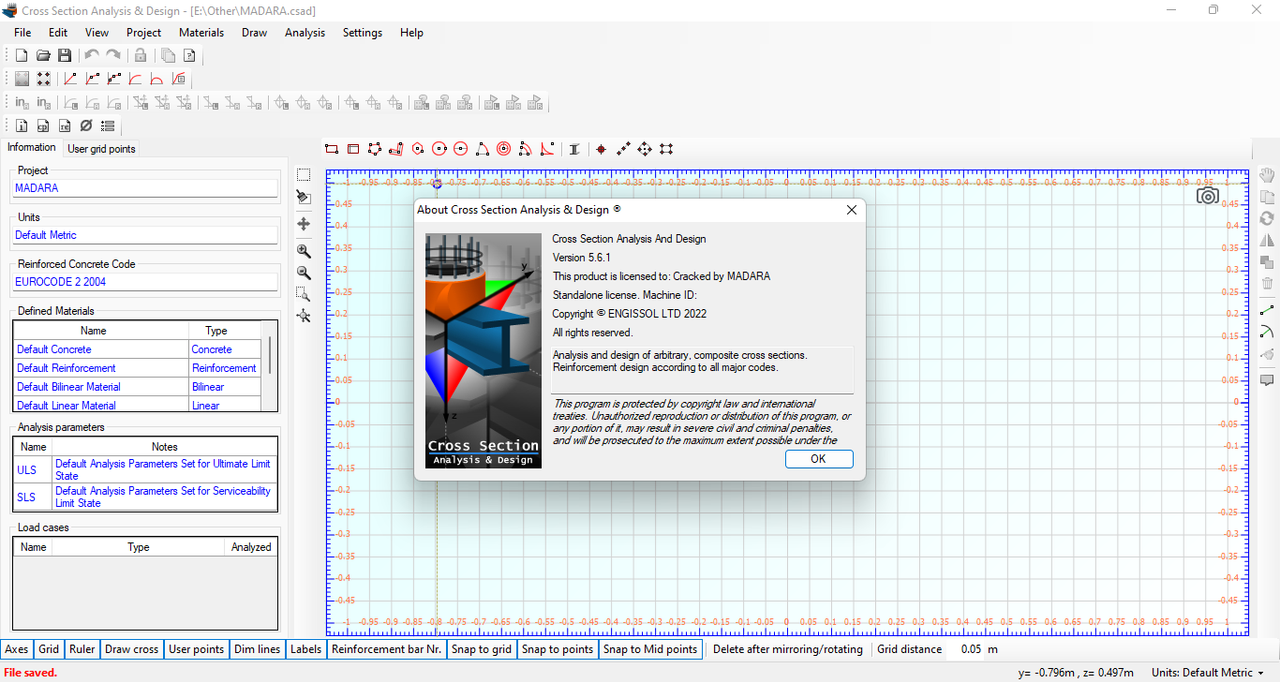Select the rebars in rectangle pattern tool
The width and height of the screenshot is (1280, 682).
point(666,149)
